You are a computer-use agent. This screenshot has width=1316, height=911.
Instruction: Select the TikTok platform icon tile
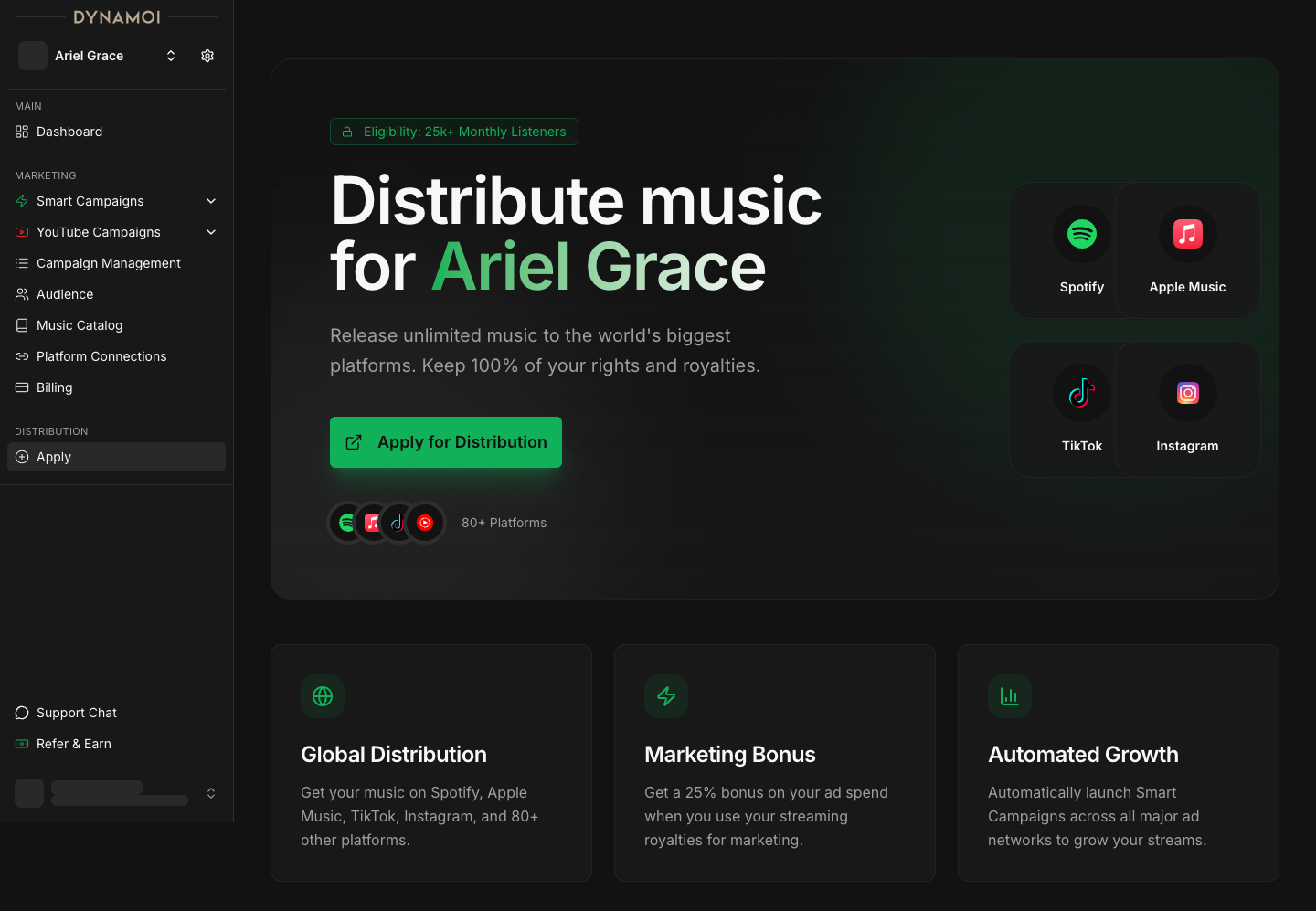tap(1081, 394)
